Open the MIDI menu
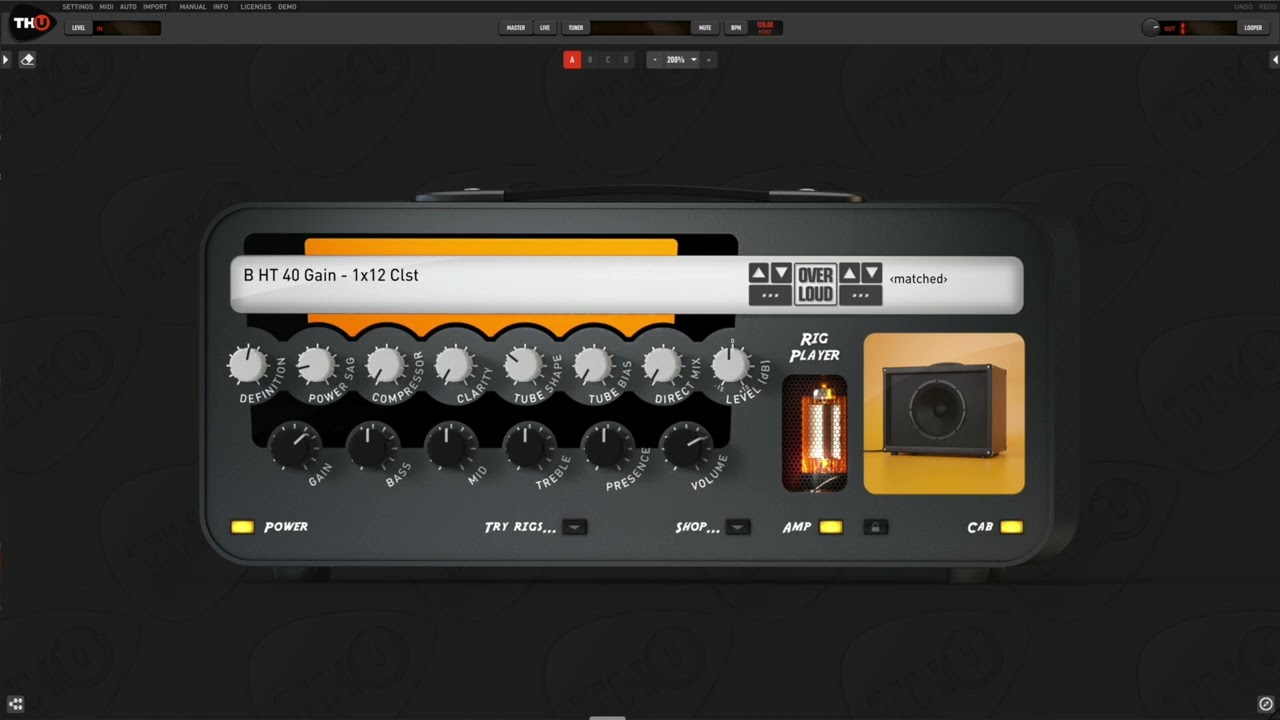Image resolution: width=1280 pixels, height=720 pixels. tap(106, 7)
